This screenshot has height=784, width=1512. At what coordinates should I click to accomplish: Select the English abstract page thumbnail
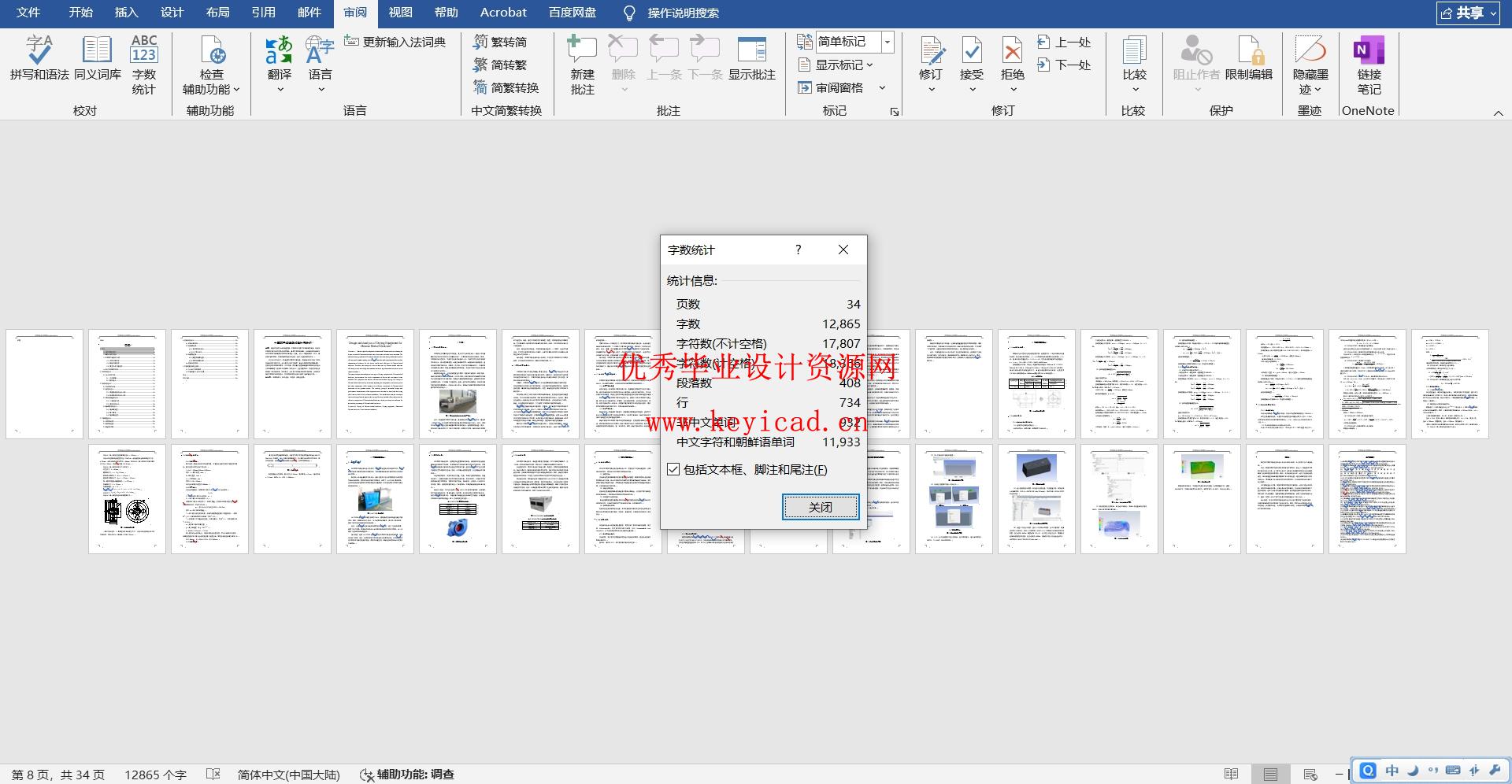tap(375, 384)
